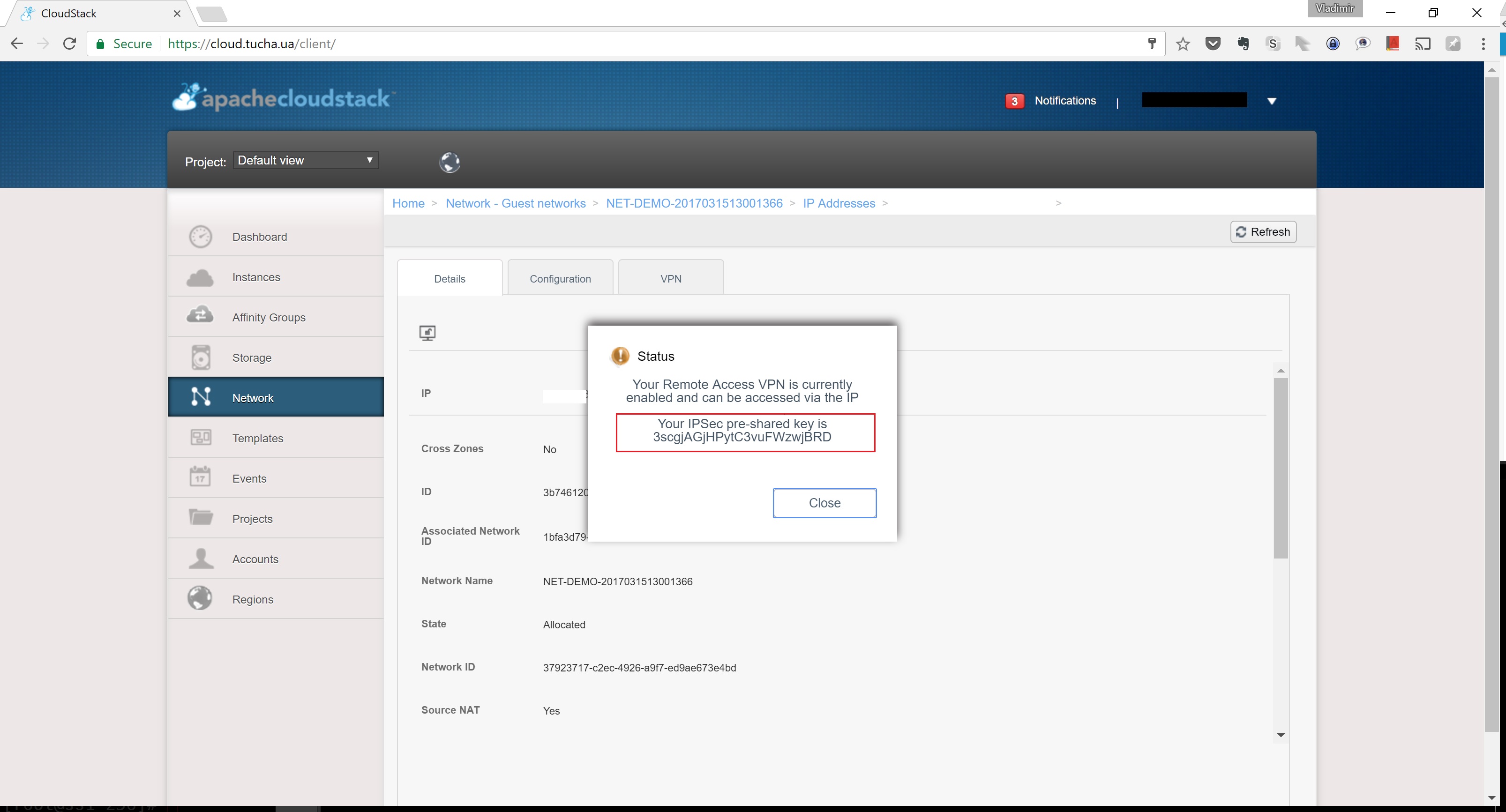Open Notifications link in header
Image resolution: width=1506 pixels, height=812 pixels.
(x=1064, y=101)
